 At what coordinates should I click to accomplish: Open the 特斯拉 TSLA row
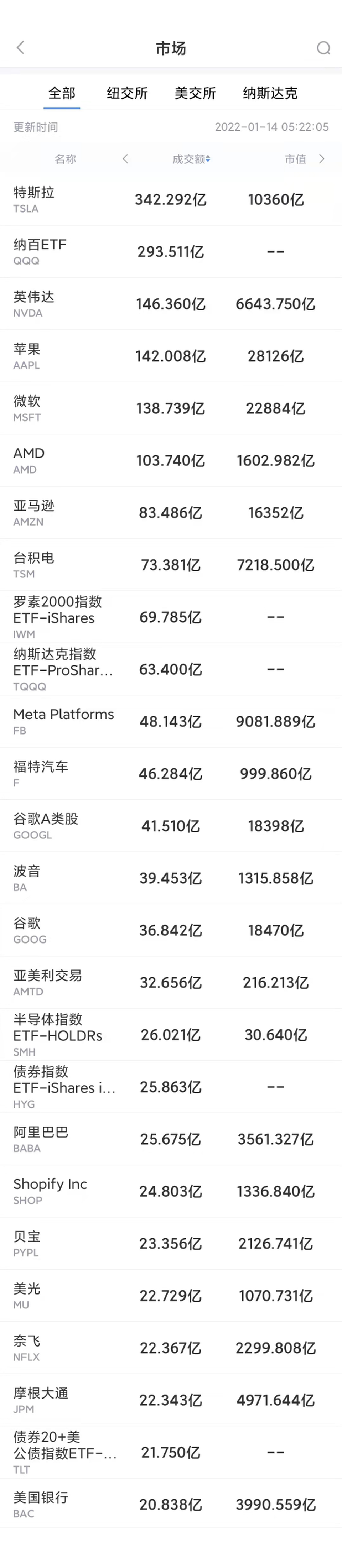171,200
